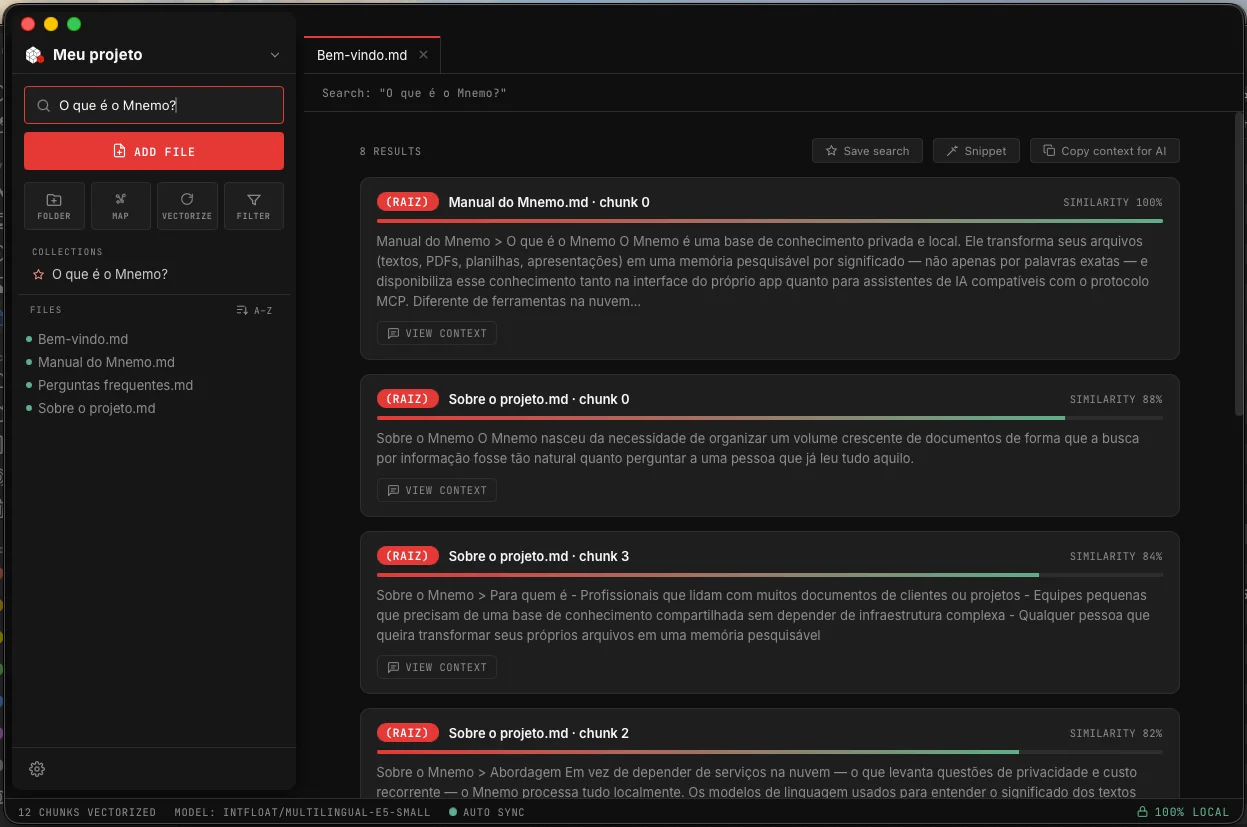Image resolution: width=1247 pixels, height=827 pixels.
Task: Open collection 'O que é o Mnemo?'
Action: (110, 274)
